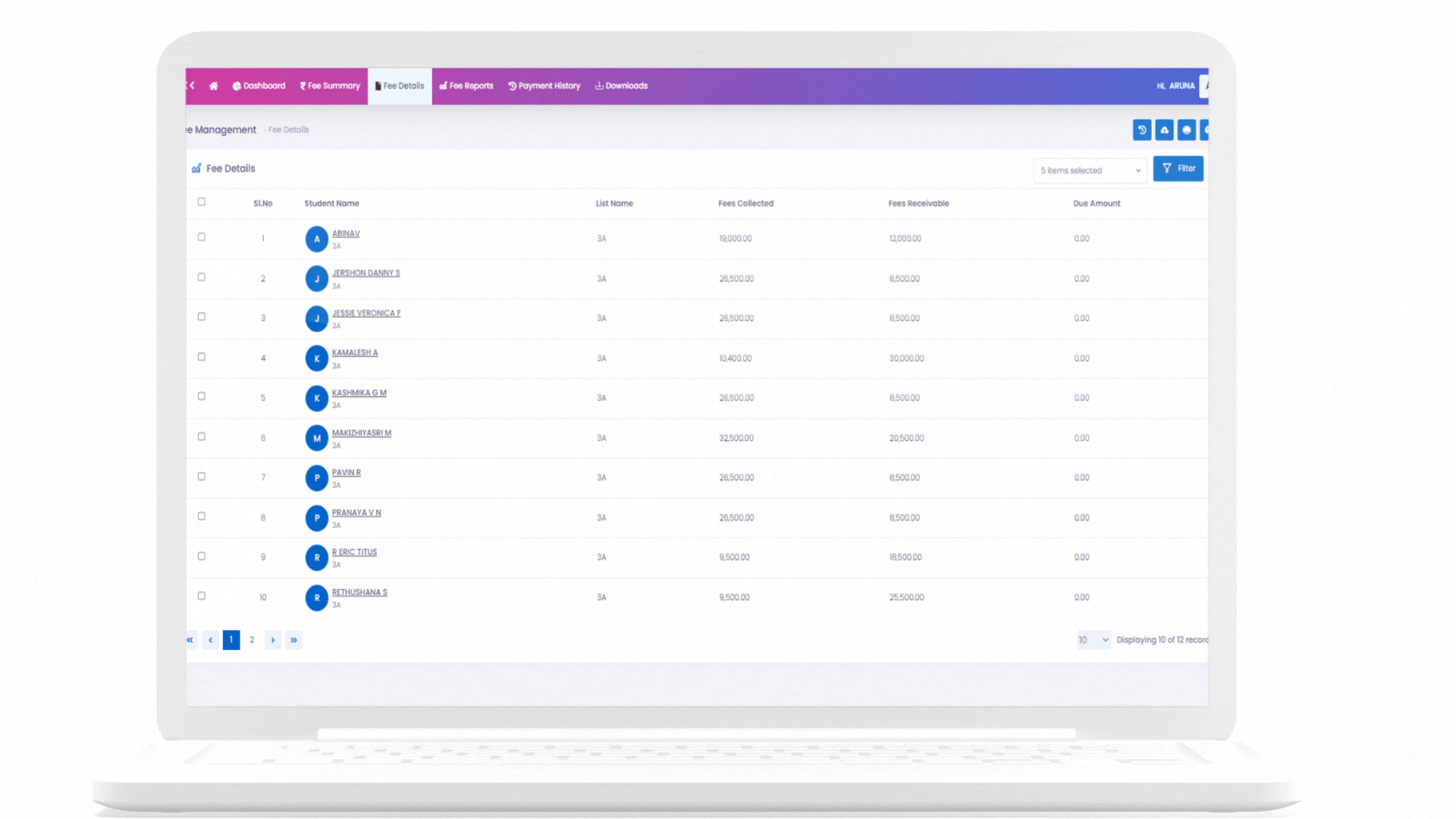The height and width of the screenshot is (819, 1456).
Task: Open the '5 items selected' dropdown
Action: click(x=1090, y=171)
